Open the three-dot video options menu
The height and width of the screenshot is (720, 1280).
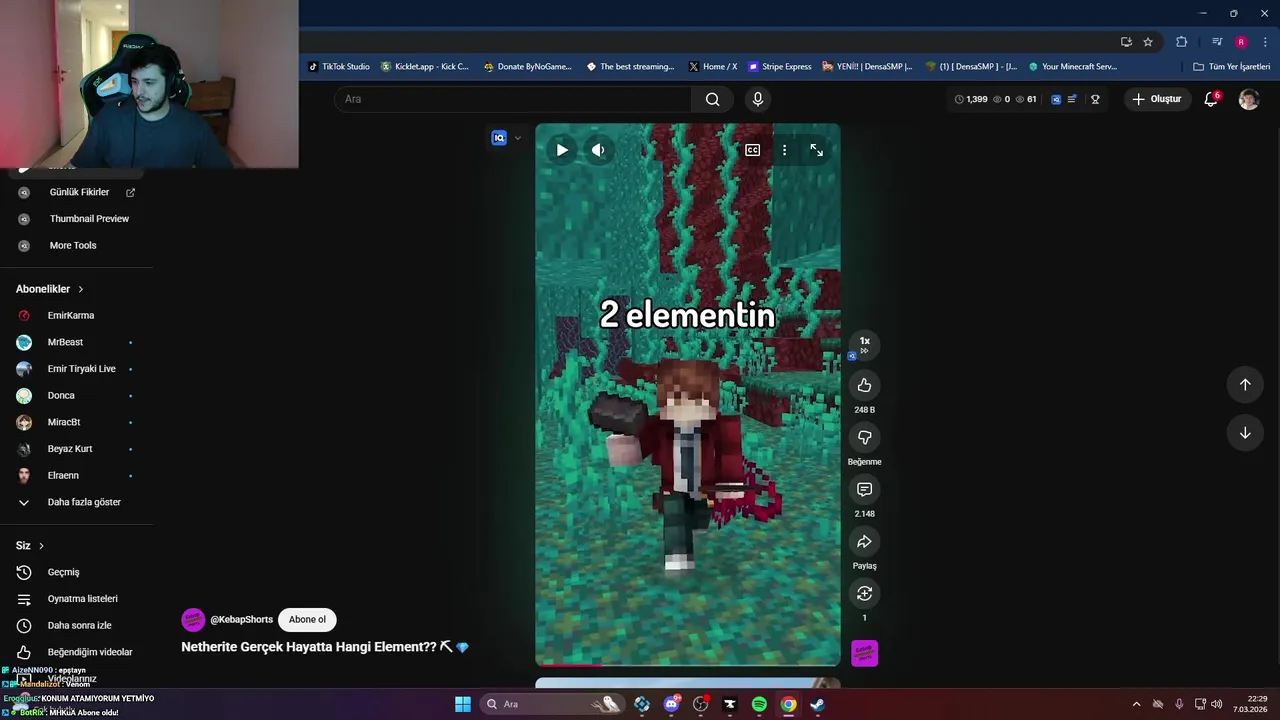784,150
